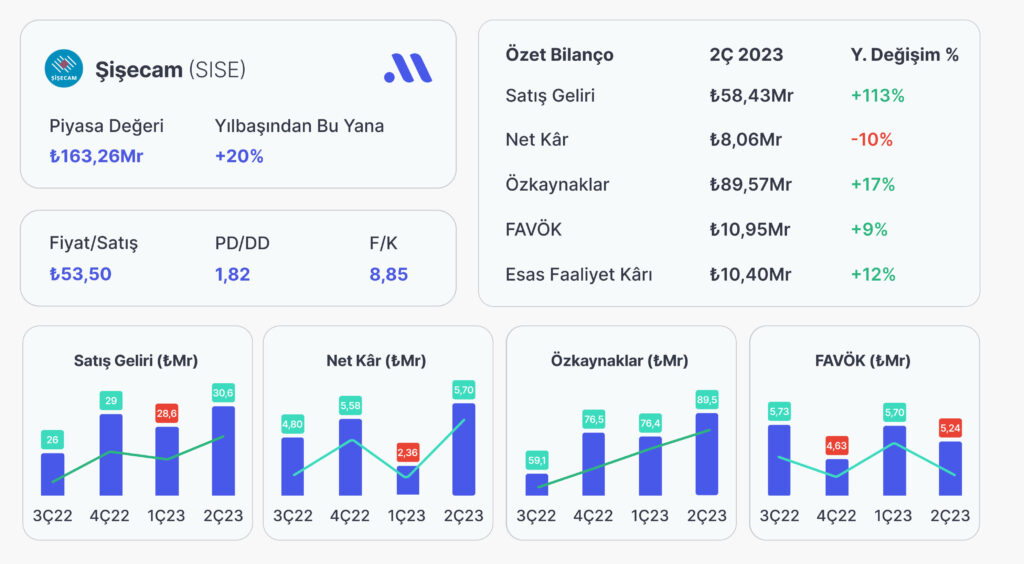Click the Satış Geliri (₺Mr) chart title
Viewport: 1024px width, 564px height.
coord(136,360)
